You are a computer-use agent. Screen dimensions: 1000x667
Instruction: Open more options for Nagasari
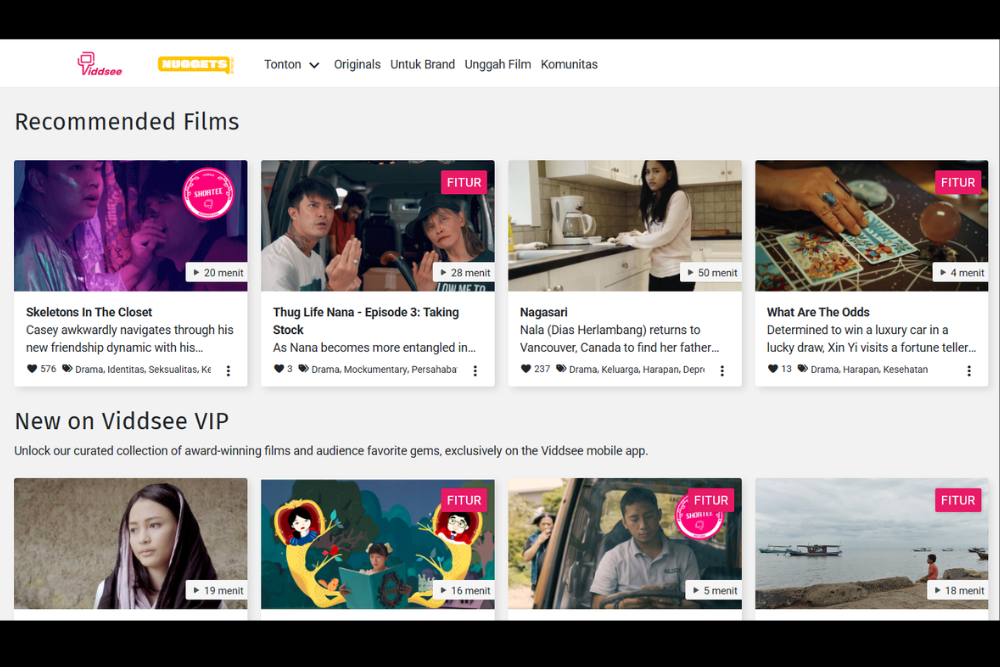pos(722,370)
